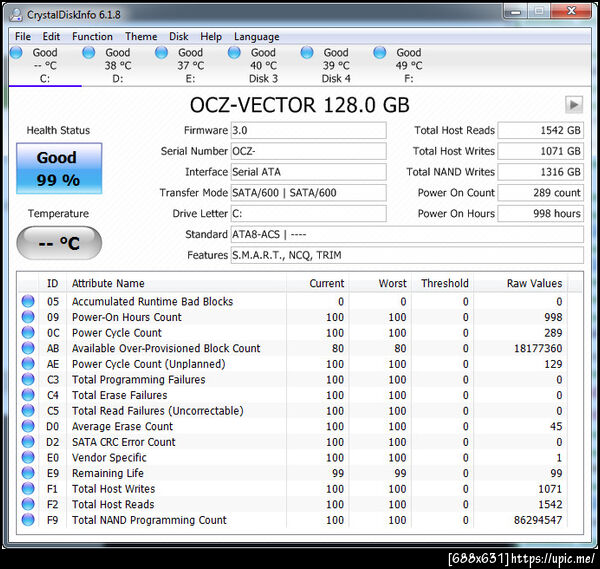The width and height of the screenshot is (600, 569).
Task: Select the E: disk at 37 °C
Action: [190, 65]
